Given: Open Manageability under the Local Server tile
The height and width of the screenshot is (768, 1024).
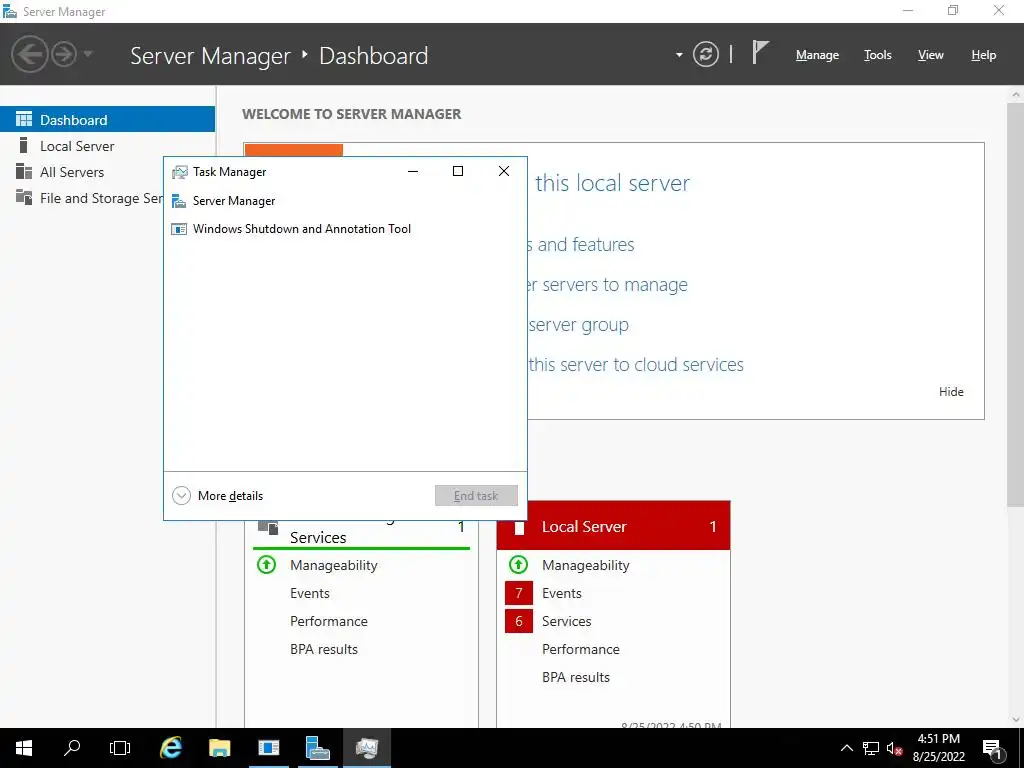Looking at the screenshot, I should 585,565.
